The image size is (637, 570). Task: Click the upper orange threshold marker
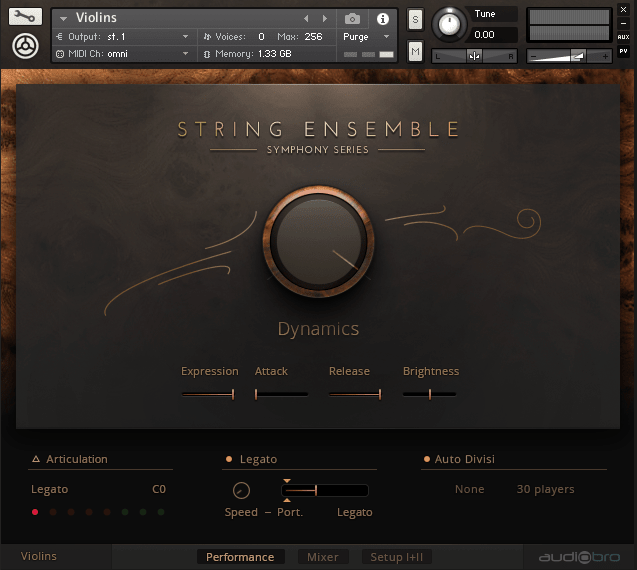pyautogui.click(x=287, y=481)
